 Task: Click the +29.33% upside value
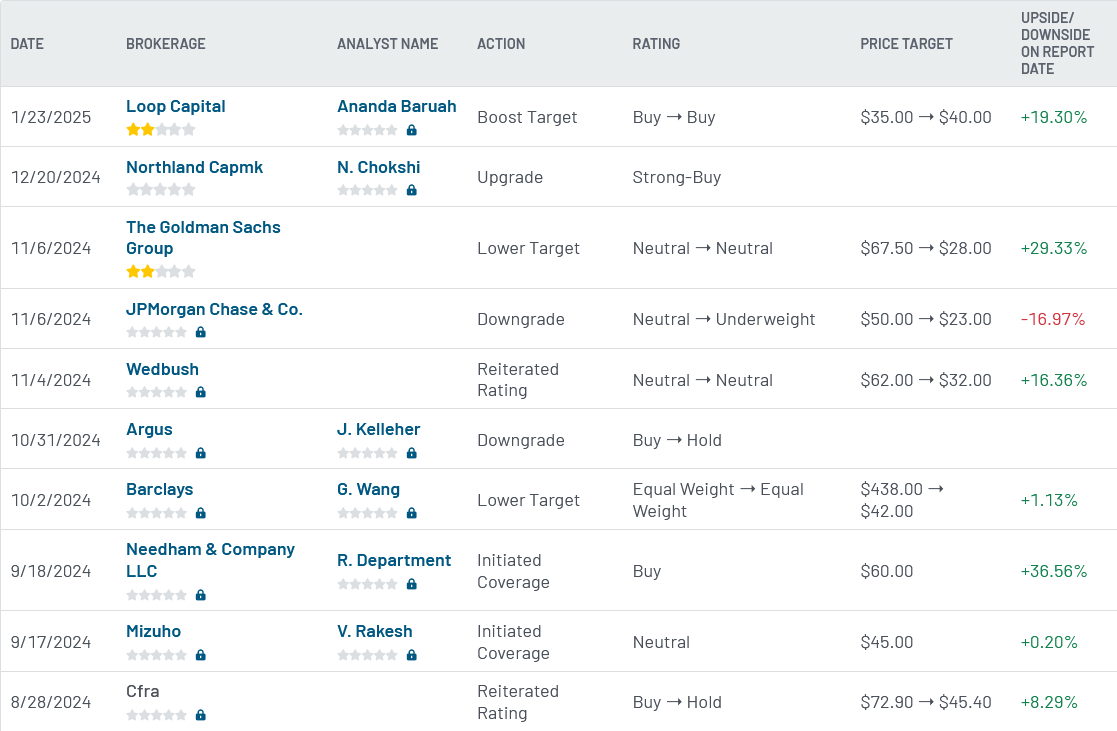coord(1054,248)
